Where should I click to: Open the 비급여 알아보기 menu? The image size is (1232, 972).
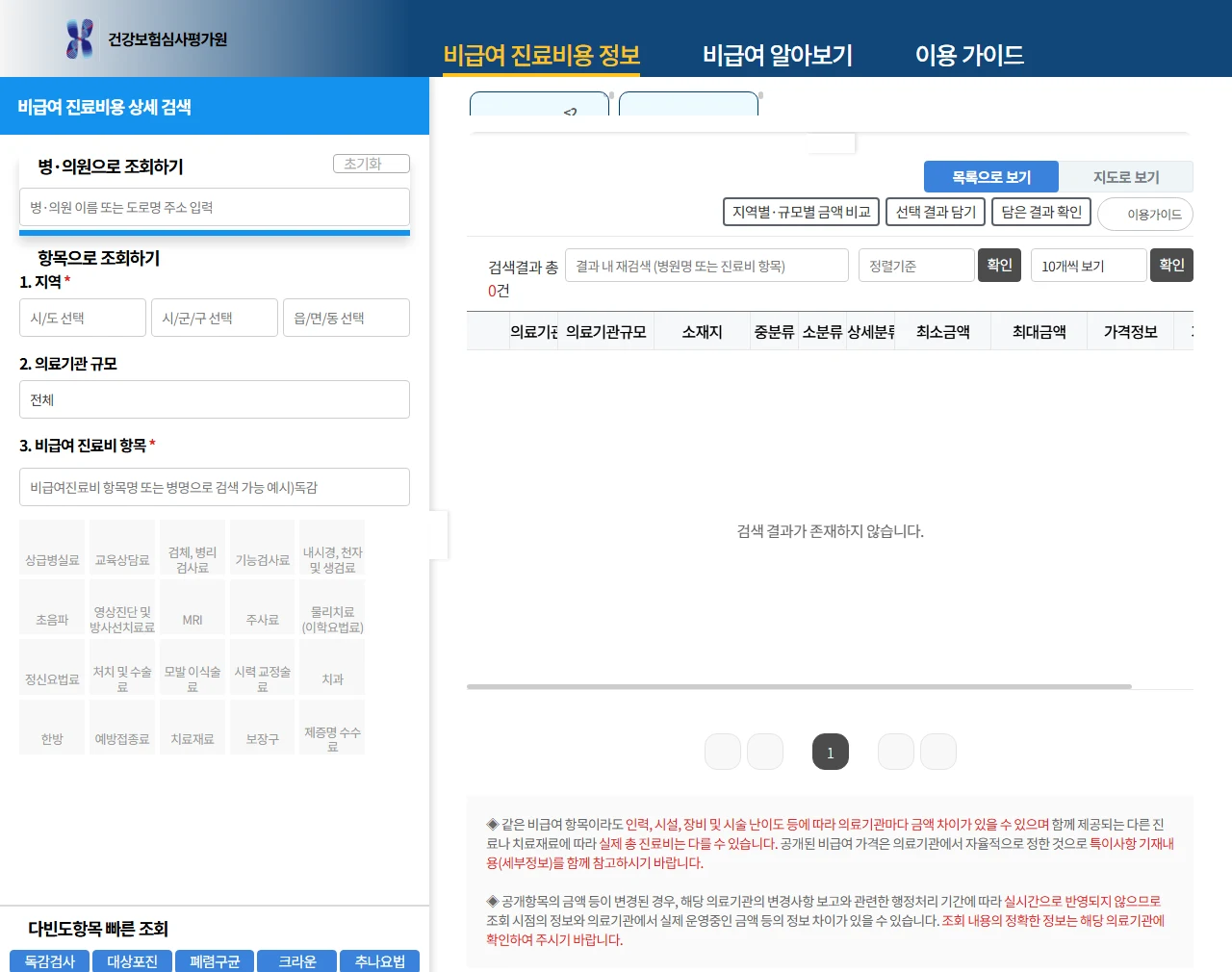[778, 56]
